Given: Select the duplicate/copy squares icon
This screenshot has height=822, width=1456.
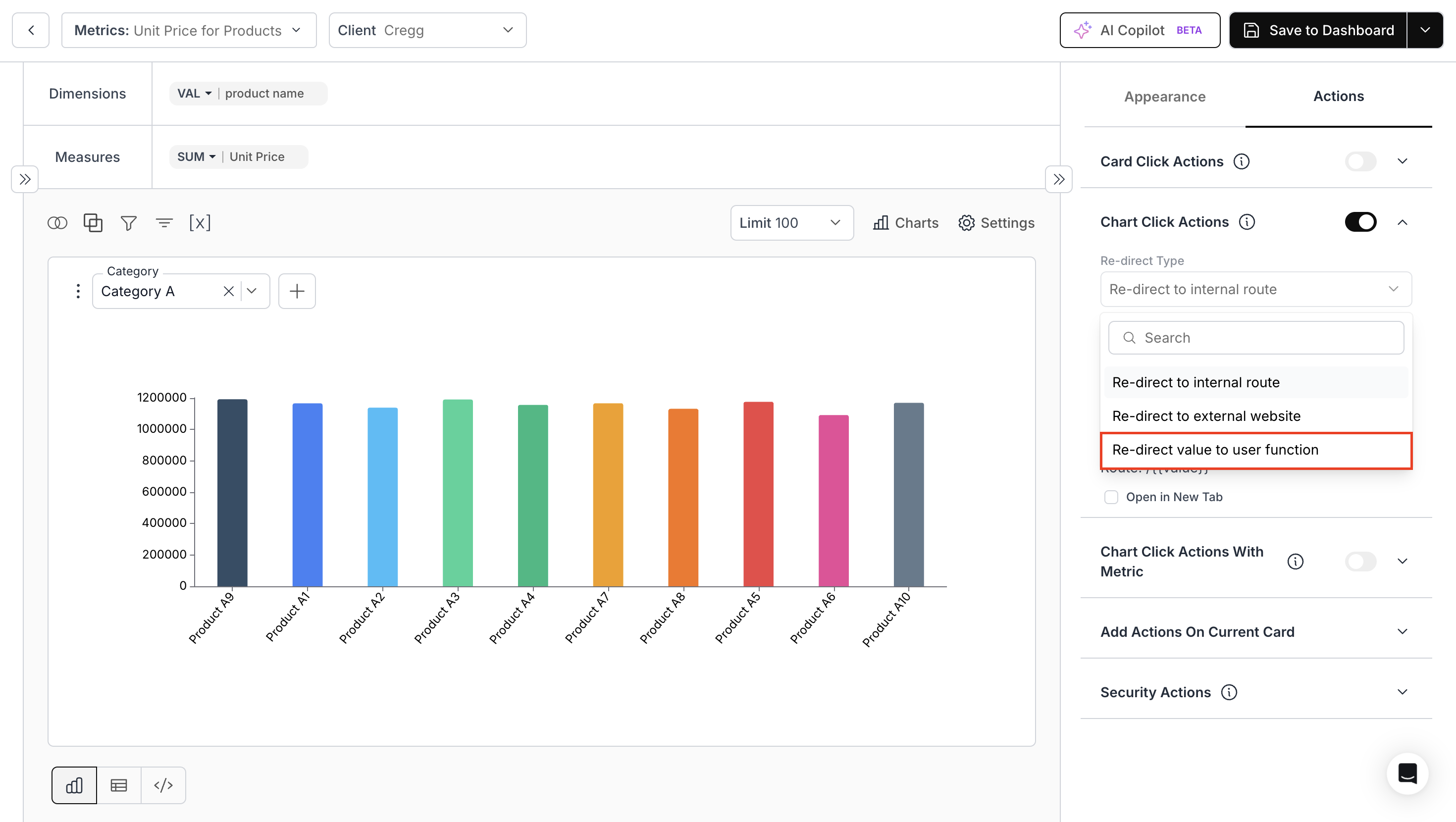Looking at the screenshot, I should tap(93, 223).
